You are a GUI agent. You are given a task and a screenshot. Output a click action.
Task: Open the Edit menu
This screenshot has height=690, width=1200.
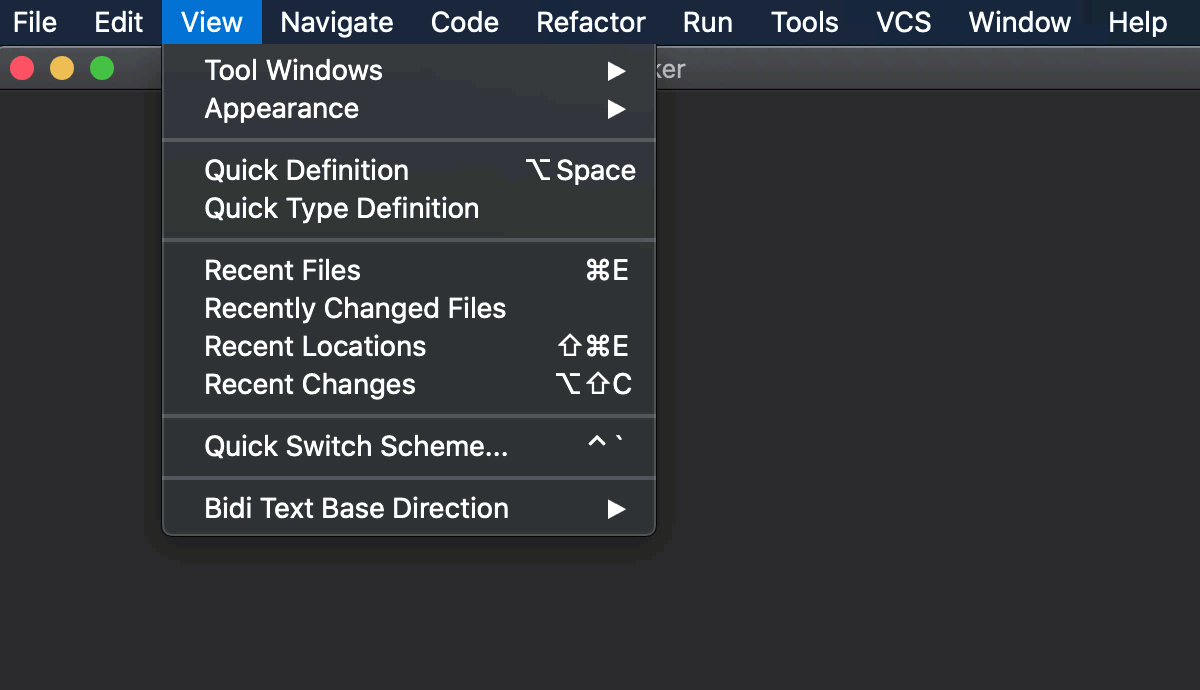coord(118,22)
